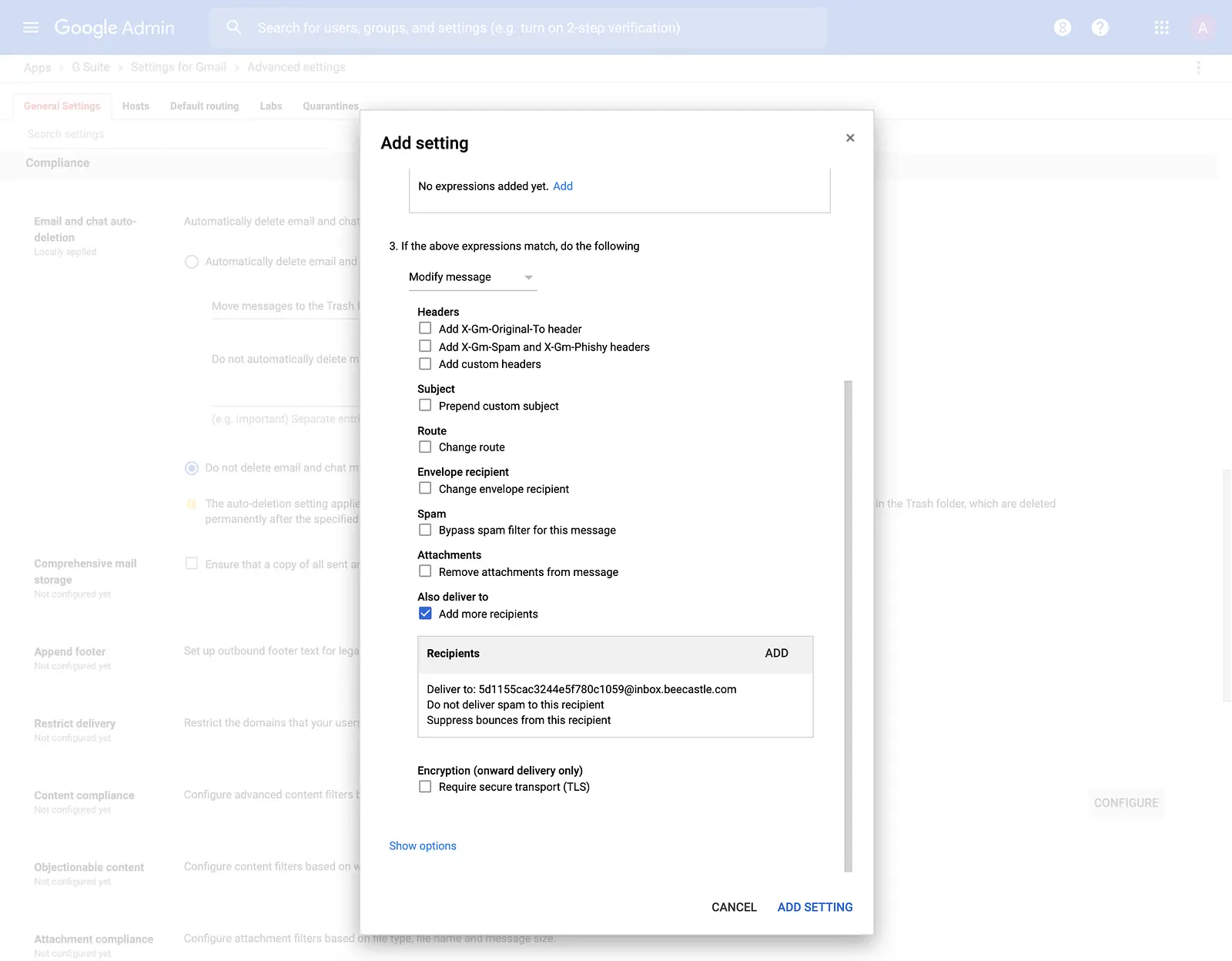The image size is (1232, 961).
Task: Uncheck Add more recipients
Action: (425, 614)
